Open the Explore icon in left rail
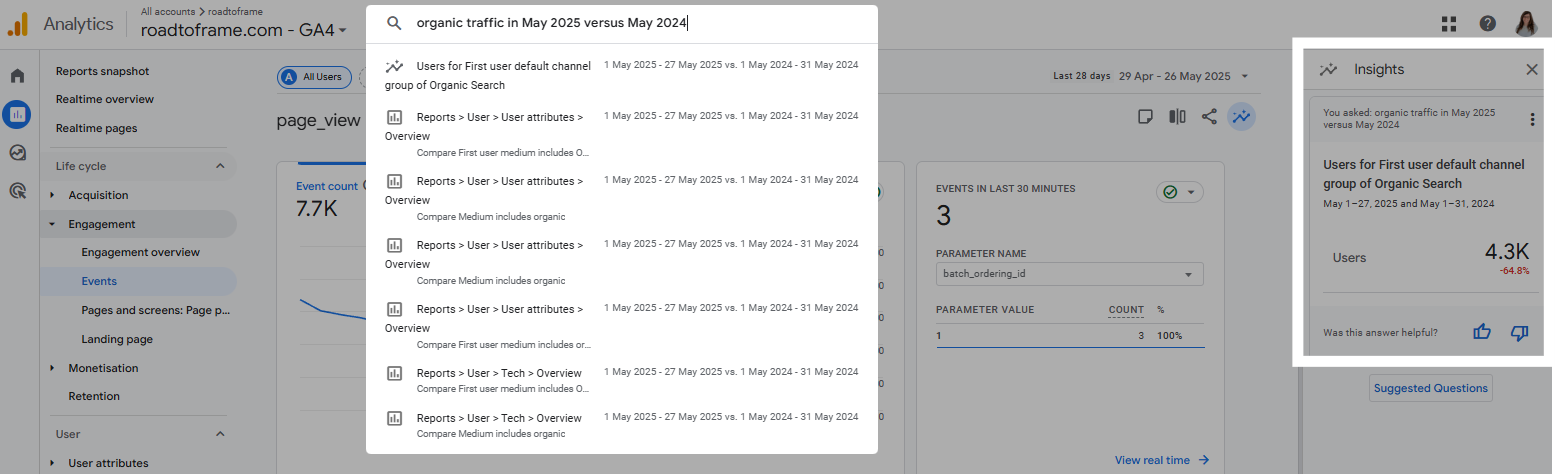Screen dimensions: 1555x474 17,152
